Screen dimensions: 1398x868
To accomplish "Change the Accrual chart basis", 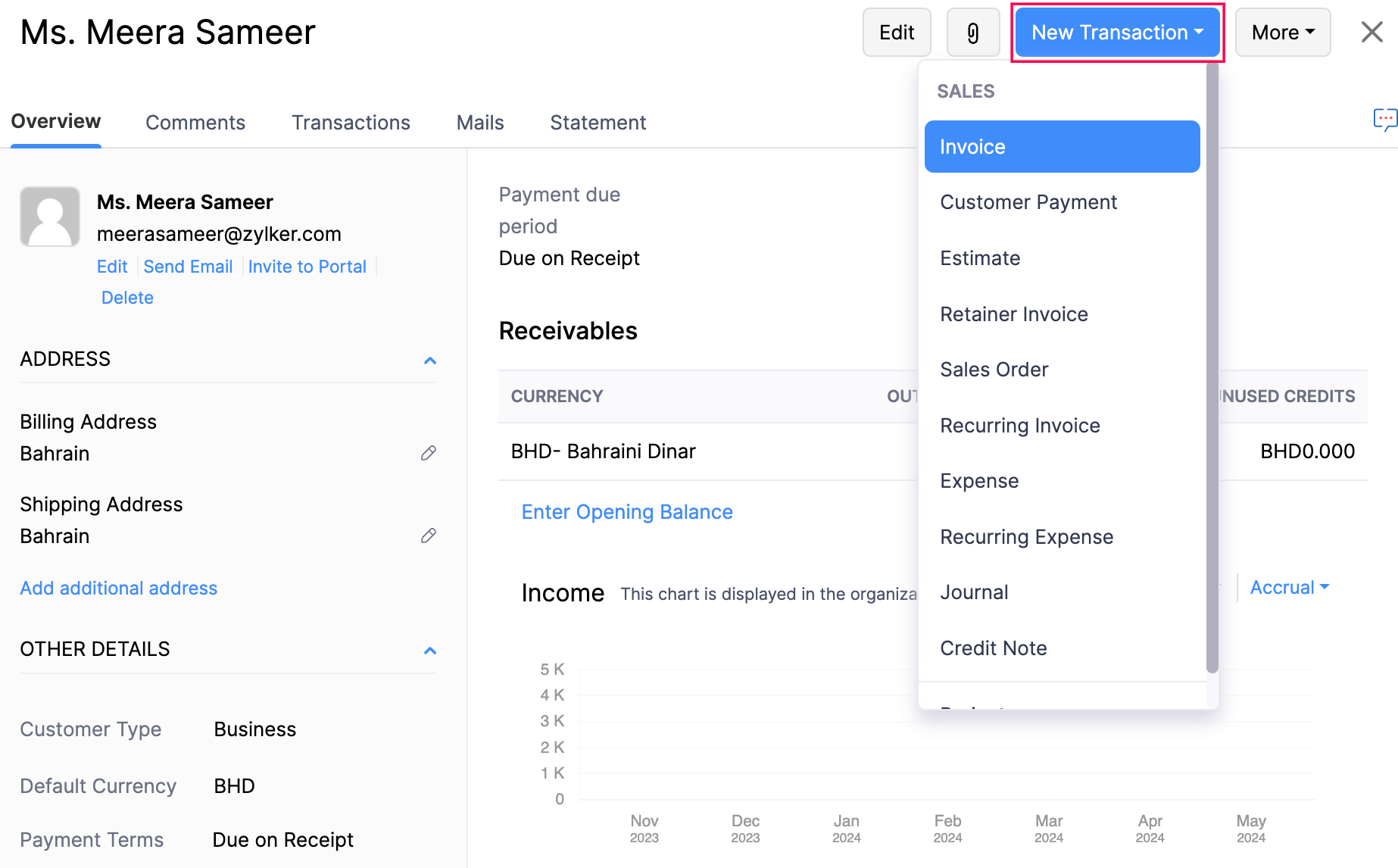I will pyautogui.click(x=1289, y=588).
